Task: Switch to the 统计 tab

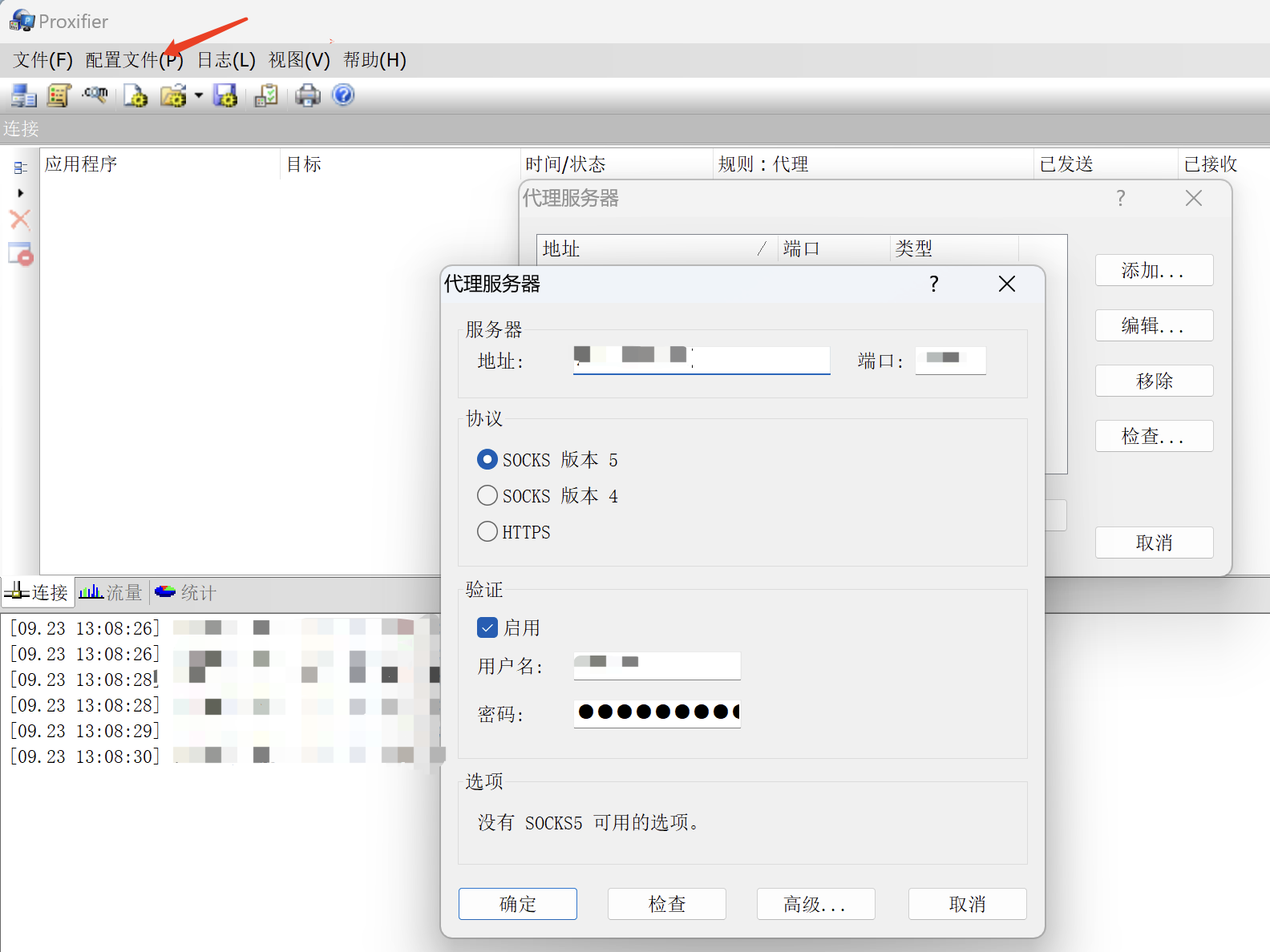Action: [x=185, y=592]
